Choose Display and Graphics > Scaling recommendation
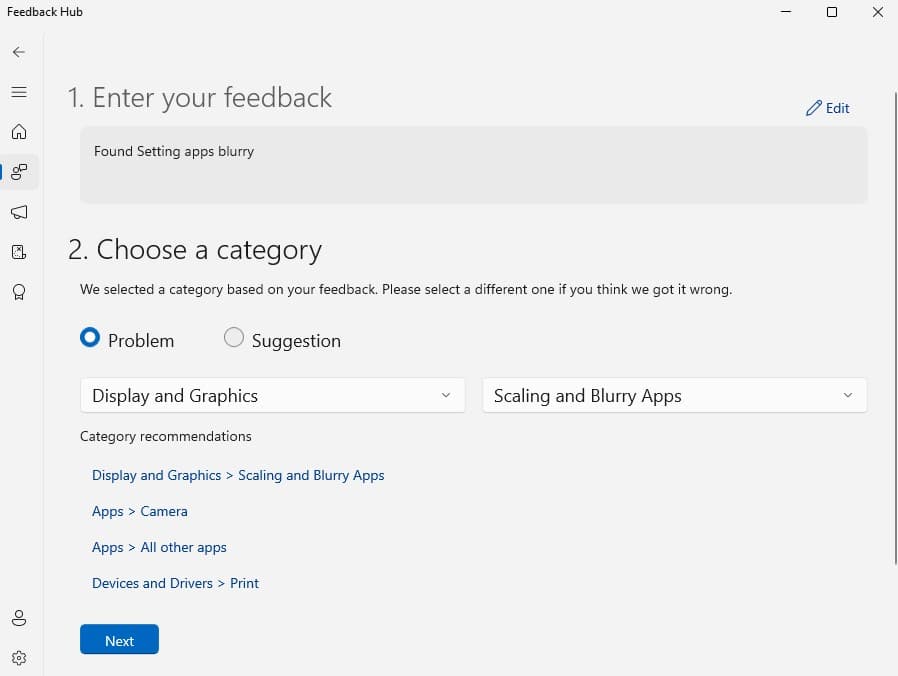This screenshot has height=676, width=898. click(238, 475)
